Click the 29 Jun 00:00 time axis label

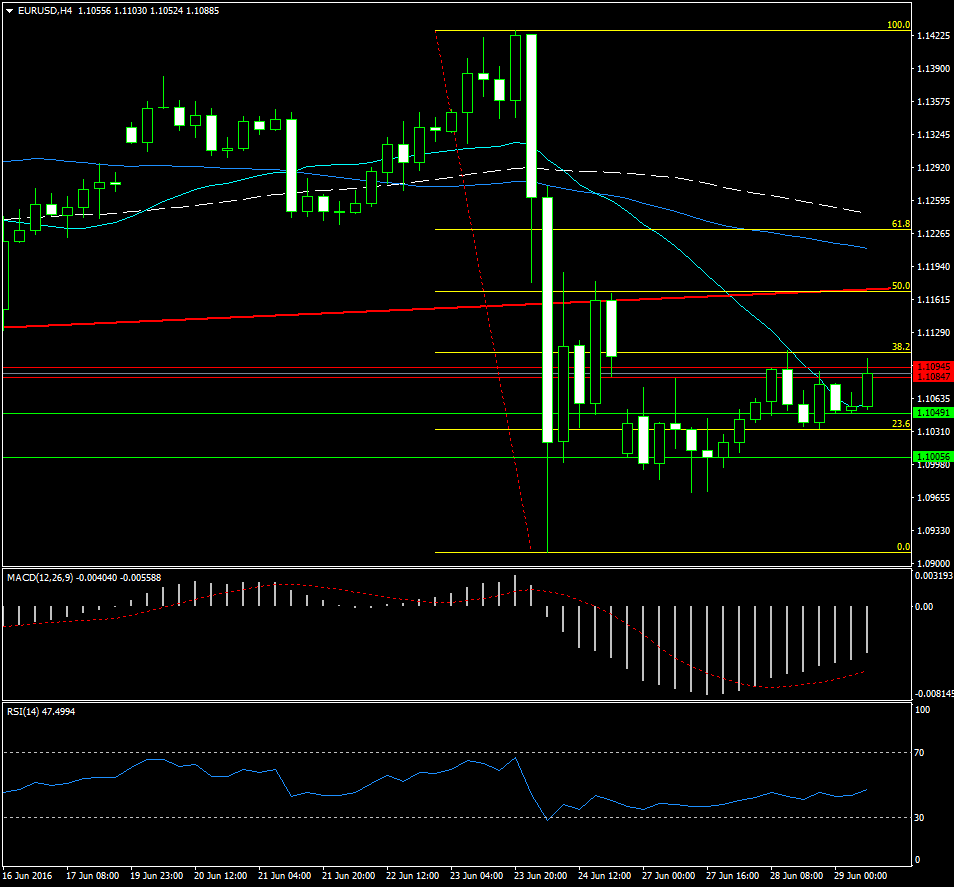(859, 876)
